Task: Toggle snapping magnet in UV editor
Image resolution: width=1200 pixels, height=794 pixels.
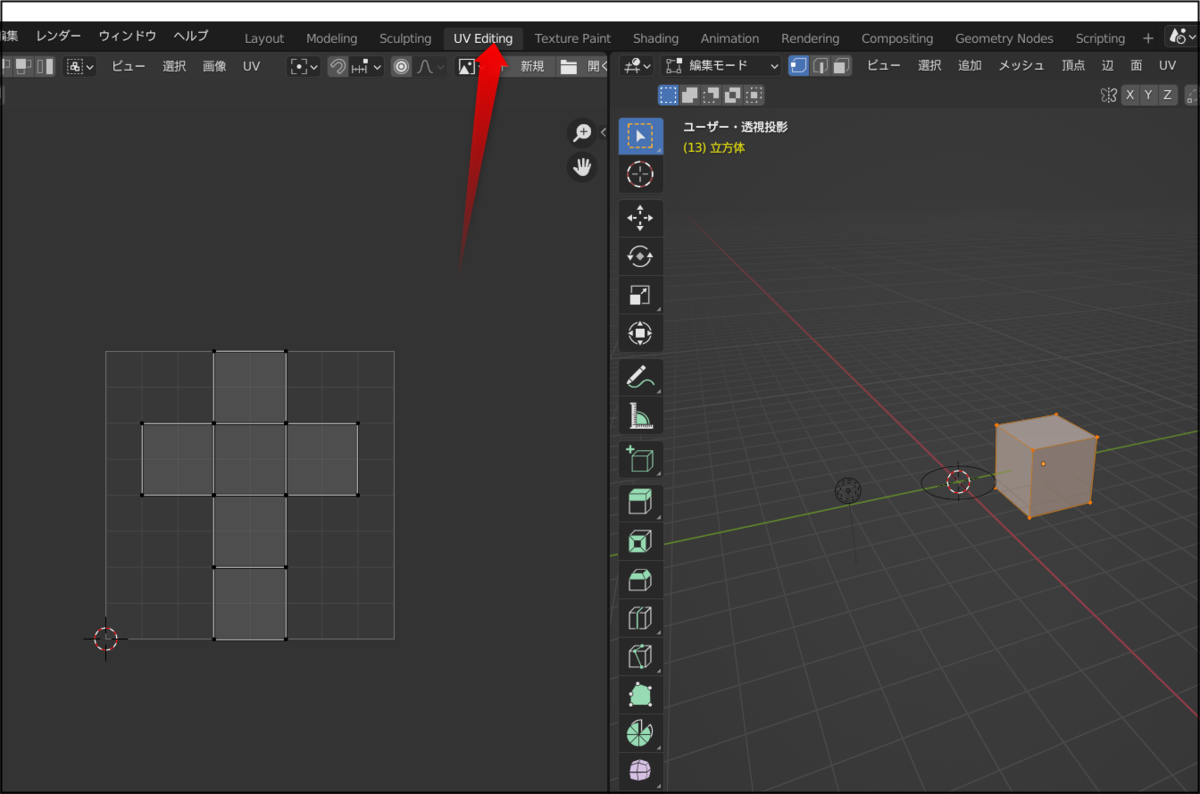Action: pyautogui.click(x=338, y=67)
